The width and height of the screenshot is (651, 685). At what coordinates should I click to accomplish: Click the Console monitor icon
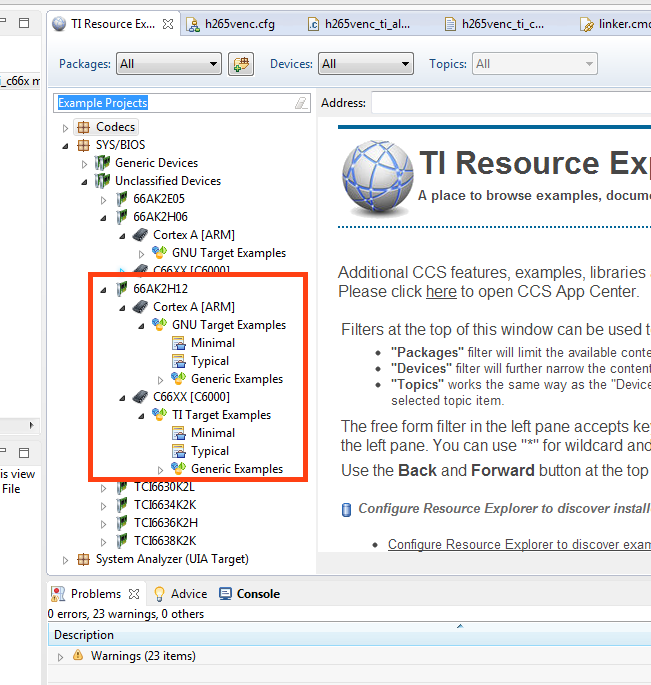coord(225,594)
